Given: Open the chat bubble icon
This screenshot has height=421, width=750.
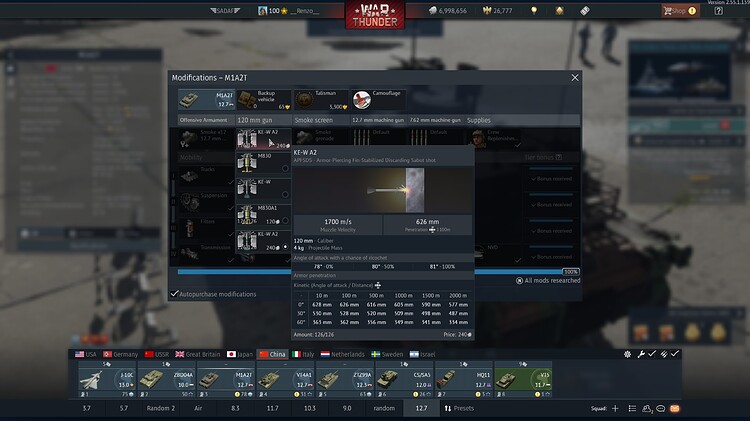Looking at the screenshot, I should [661, 408].
